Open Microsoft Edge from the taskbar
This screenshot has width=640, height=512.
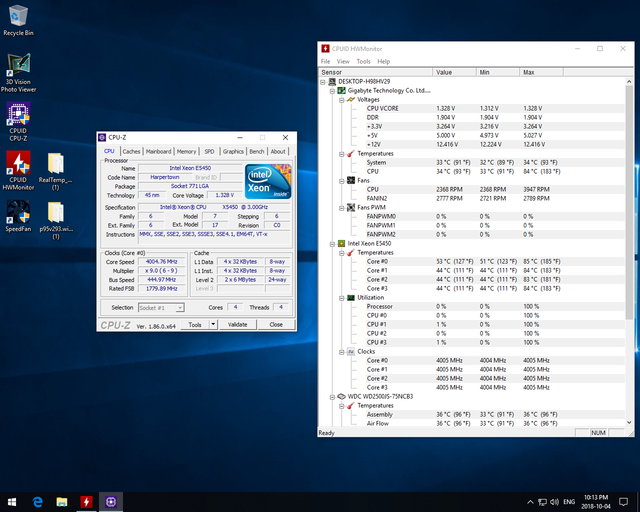38,502
